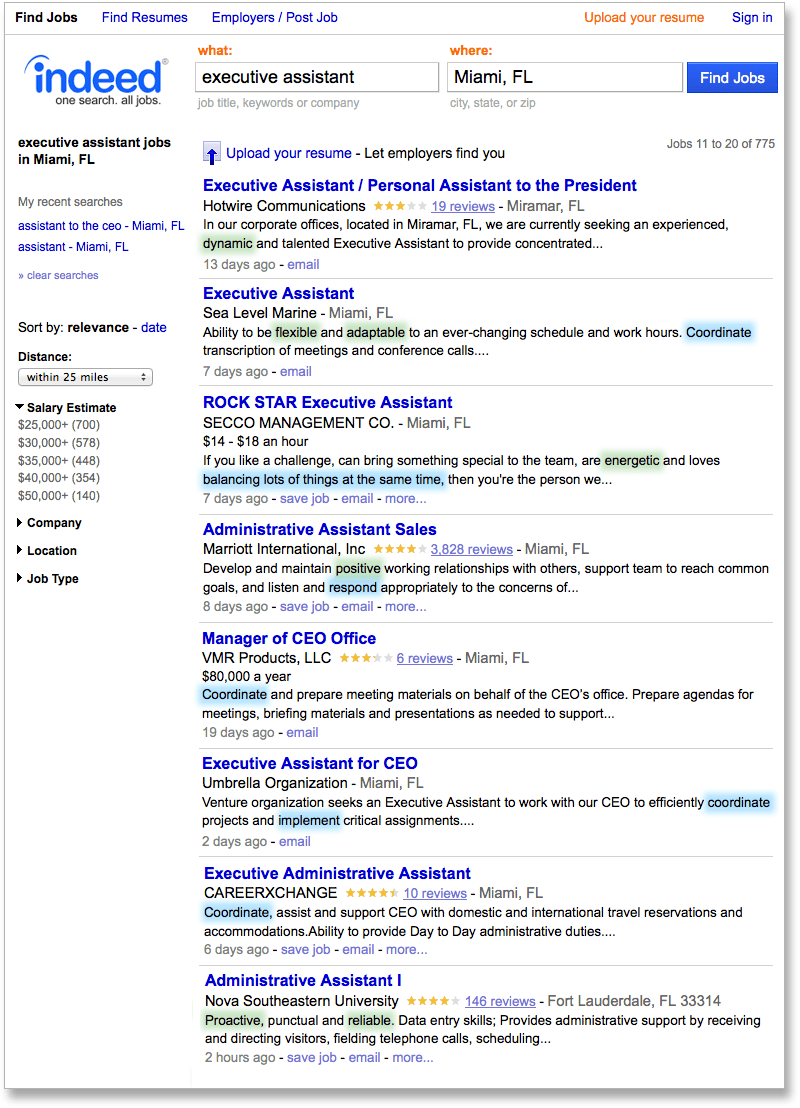Image resolution: width=800 pixels, height=1108 pixels.
Task: Open recent search 'assistant to the ceo - Miami, FL'
Action: tap(101, 226)
